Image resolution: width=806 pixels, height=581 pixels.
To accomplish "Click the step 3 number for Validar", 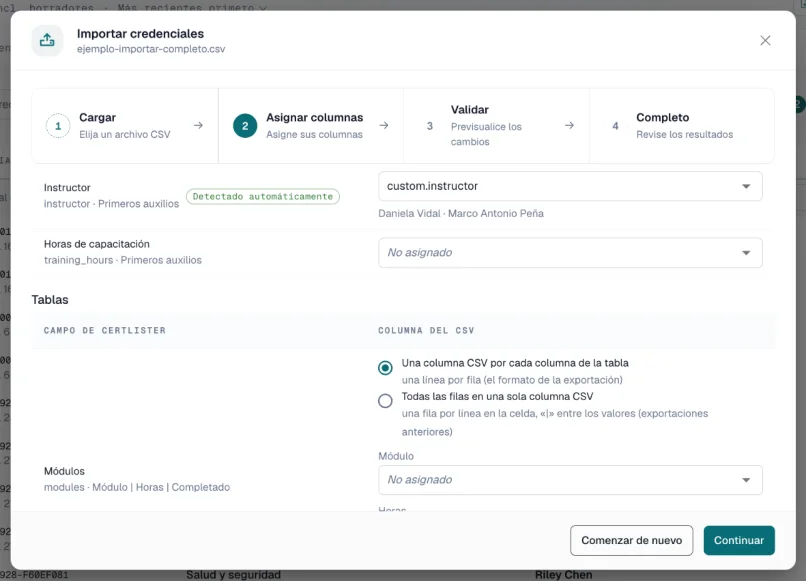I will (x=430, y=126).
